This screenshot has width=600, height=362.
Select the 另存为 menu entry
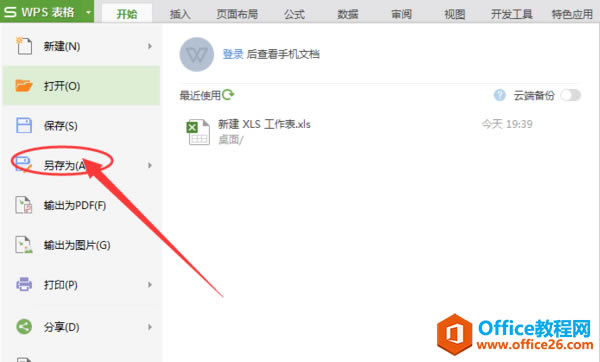pos(81,165)
